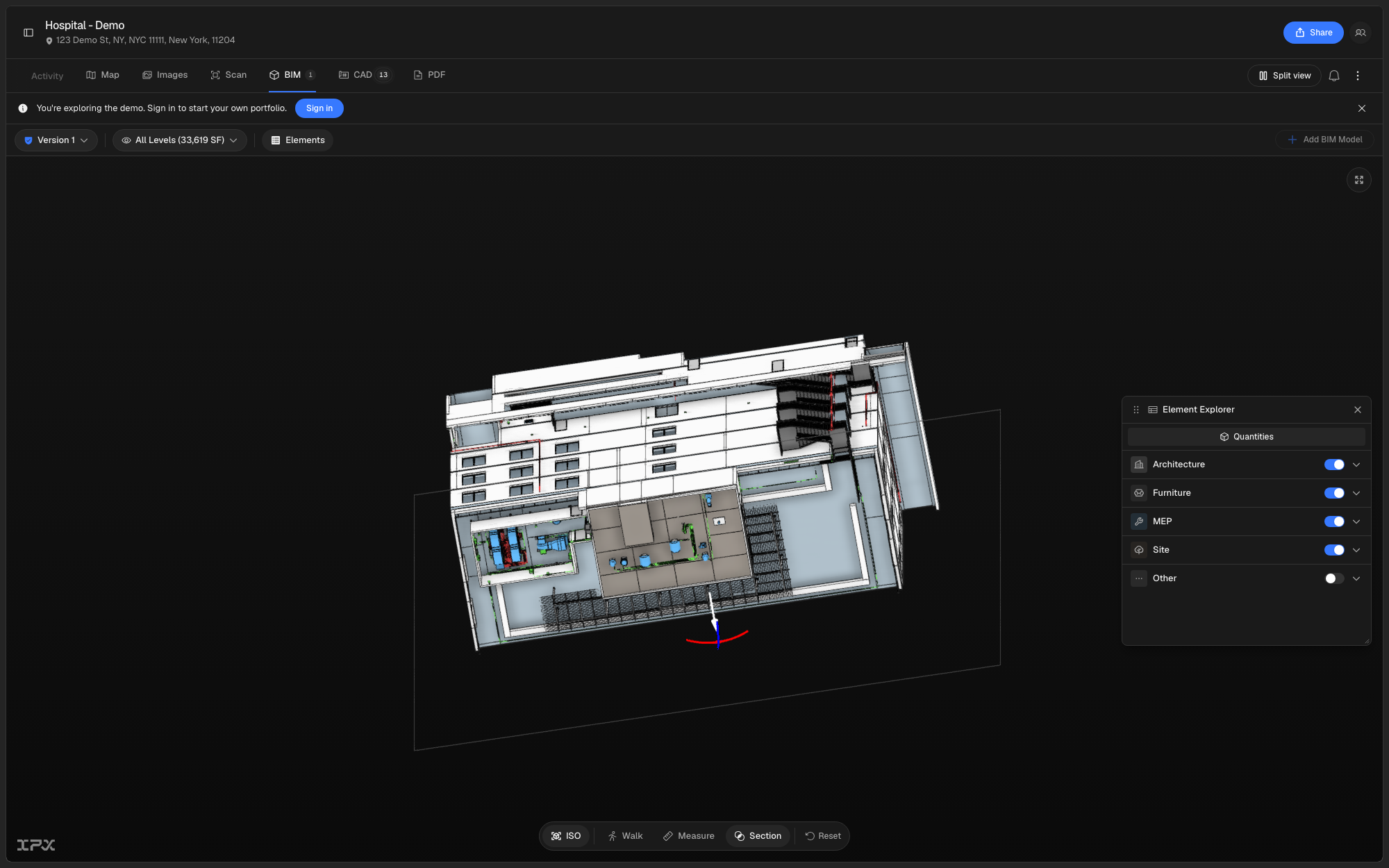1389x868 pixels.
Task: Enable the Other category toggle
Action: (x=1334, y=578)
